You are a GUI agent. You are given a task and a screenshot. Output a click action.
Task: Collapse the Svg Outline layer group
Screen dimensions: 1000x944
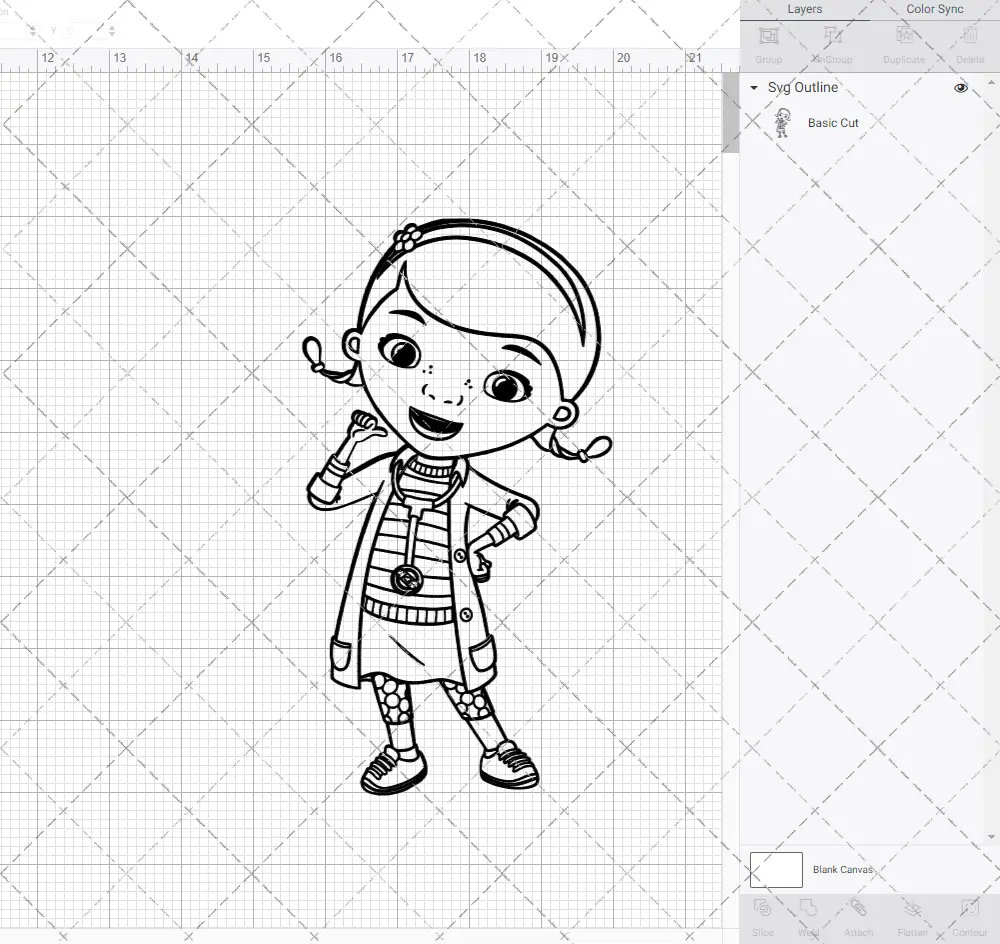pos(754,87)
